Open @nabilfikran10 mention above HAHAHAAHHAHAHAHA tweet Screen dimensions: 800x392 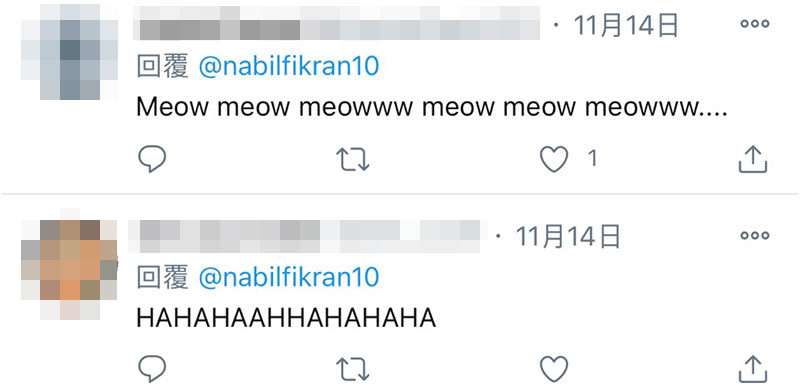[289, 277]
